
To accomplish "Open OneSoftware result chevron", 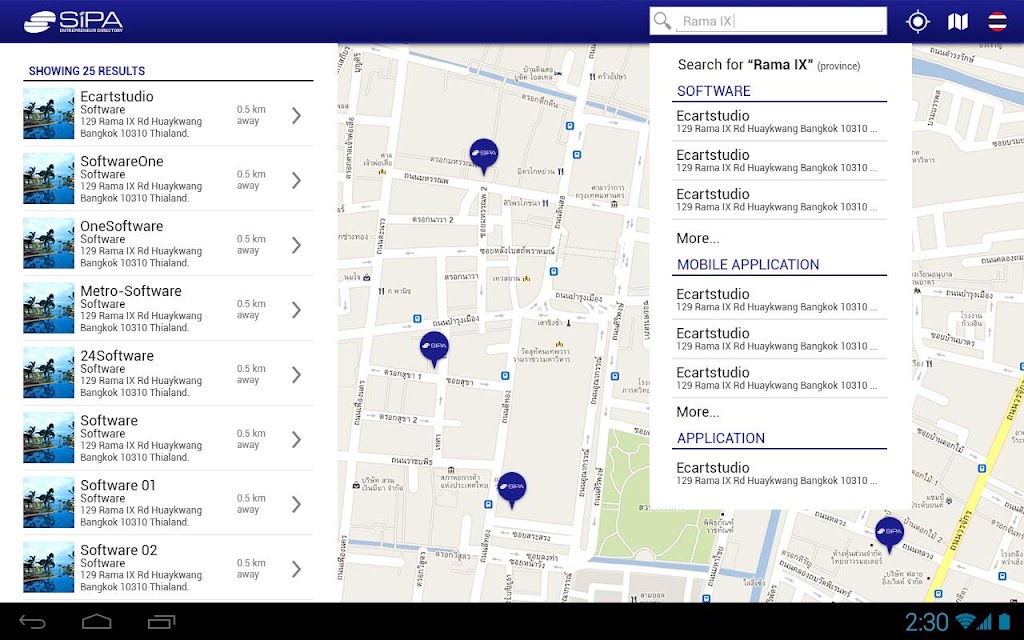I will [x=296, y=245].
